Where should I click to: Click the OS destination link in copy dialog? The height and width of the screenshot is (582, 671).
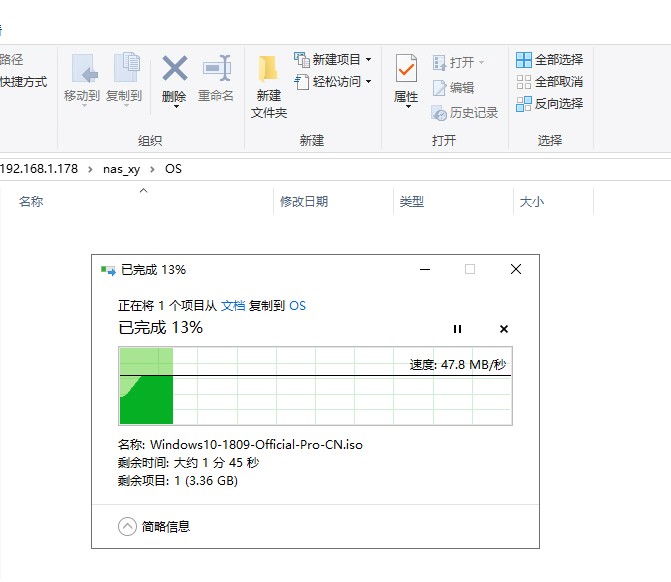(x=297, y=306)
